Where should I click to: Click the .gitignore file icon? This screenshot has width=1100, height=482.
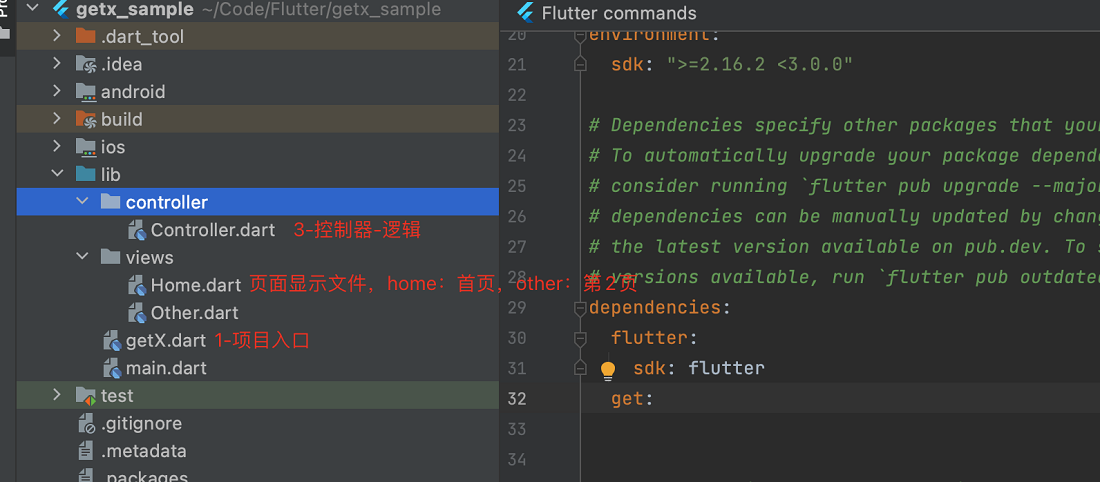pos(87,424)
